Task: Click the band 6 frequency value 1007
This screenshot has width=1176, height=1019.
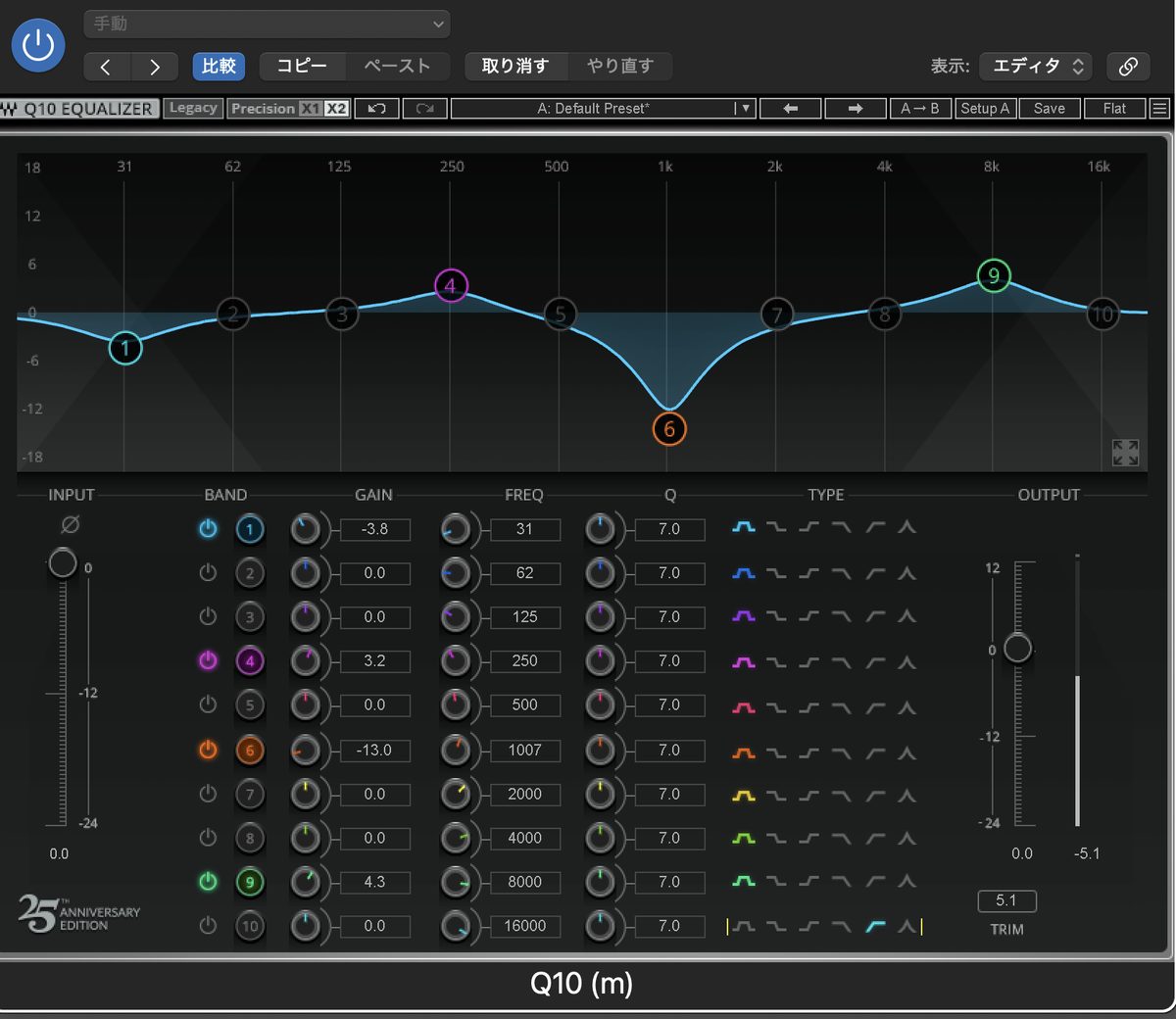Action: point(524,750)
